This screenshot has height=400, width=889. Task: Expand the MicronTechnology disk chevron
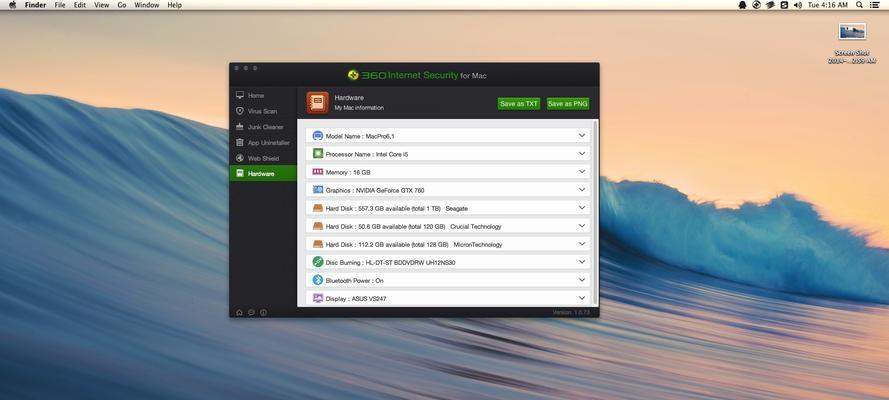click(582, 244)
